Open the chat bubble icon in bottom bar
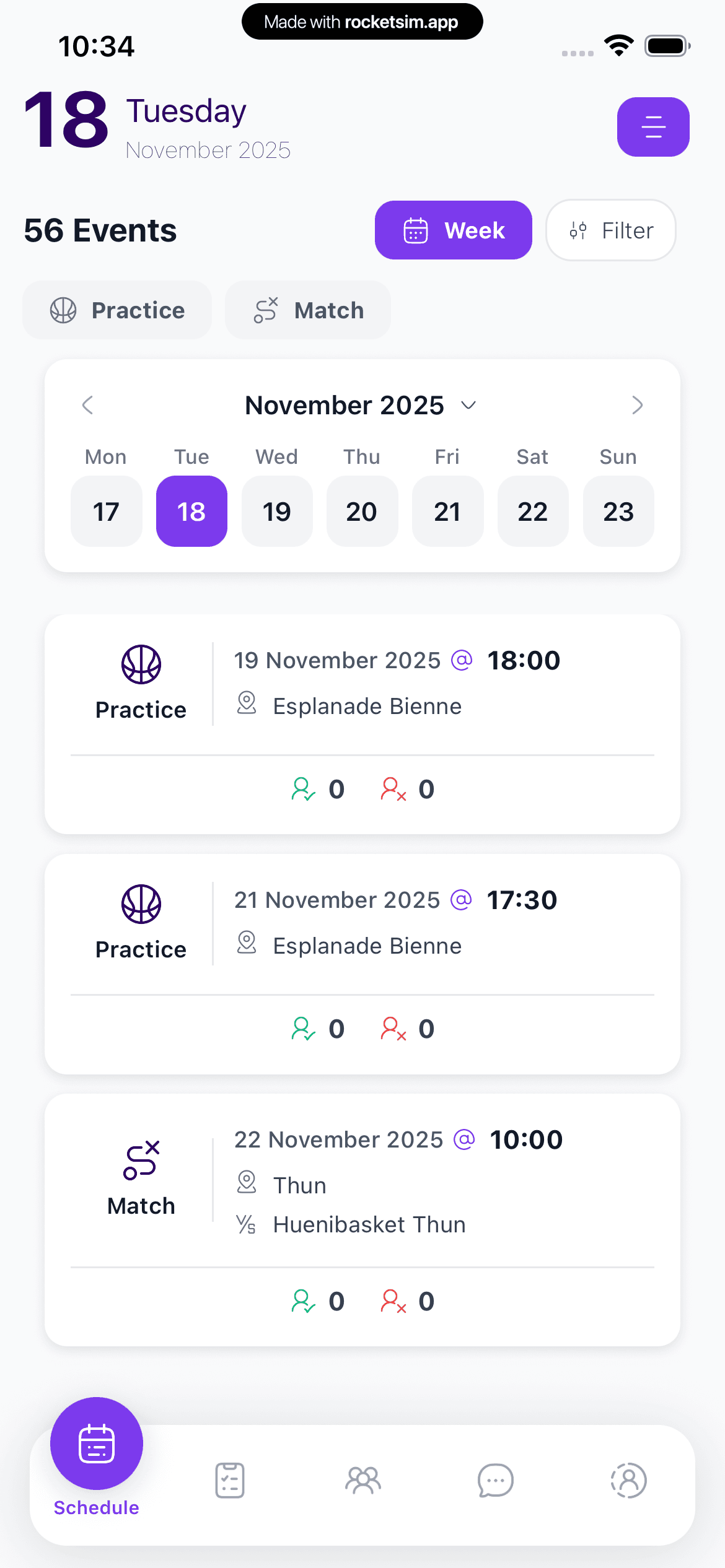The image size is (725, 1568). [x=496, y=1481]
